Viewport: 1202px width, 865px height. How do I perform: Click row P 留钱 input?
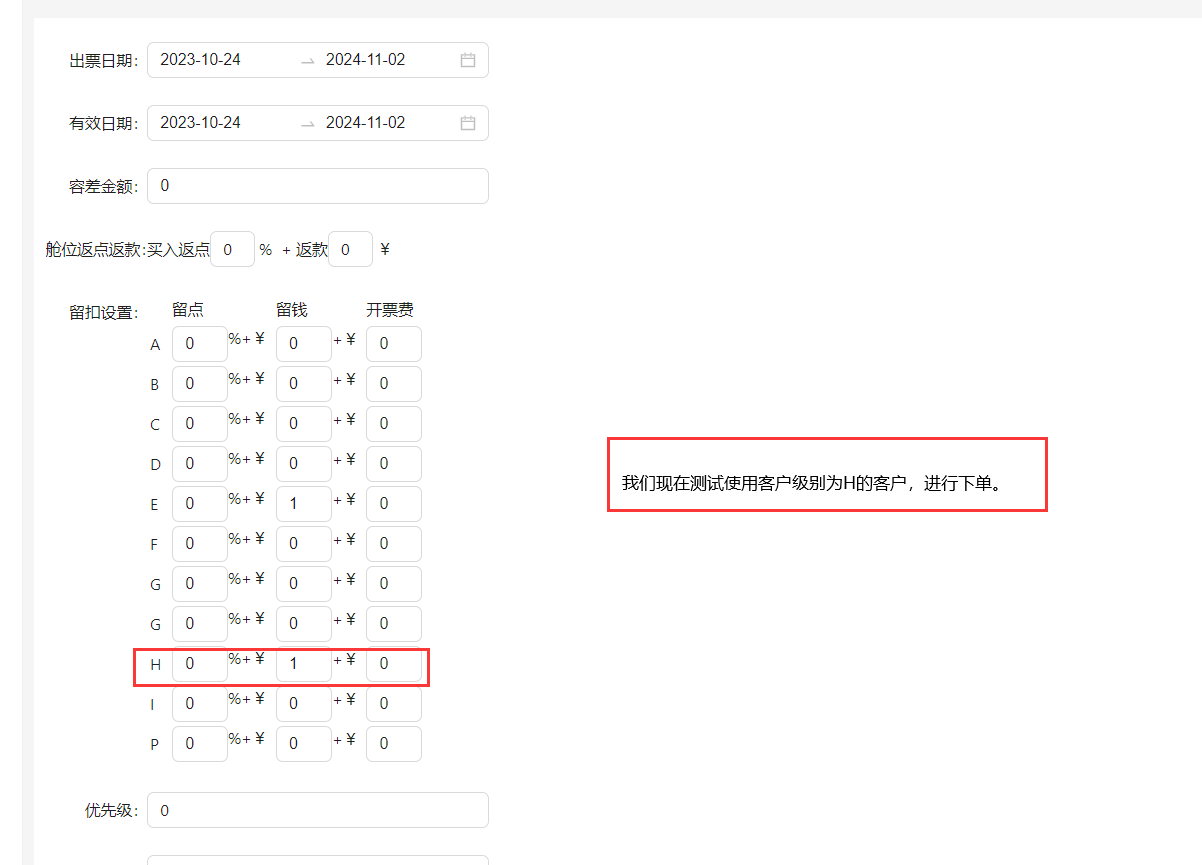[304, 744]
